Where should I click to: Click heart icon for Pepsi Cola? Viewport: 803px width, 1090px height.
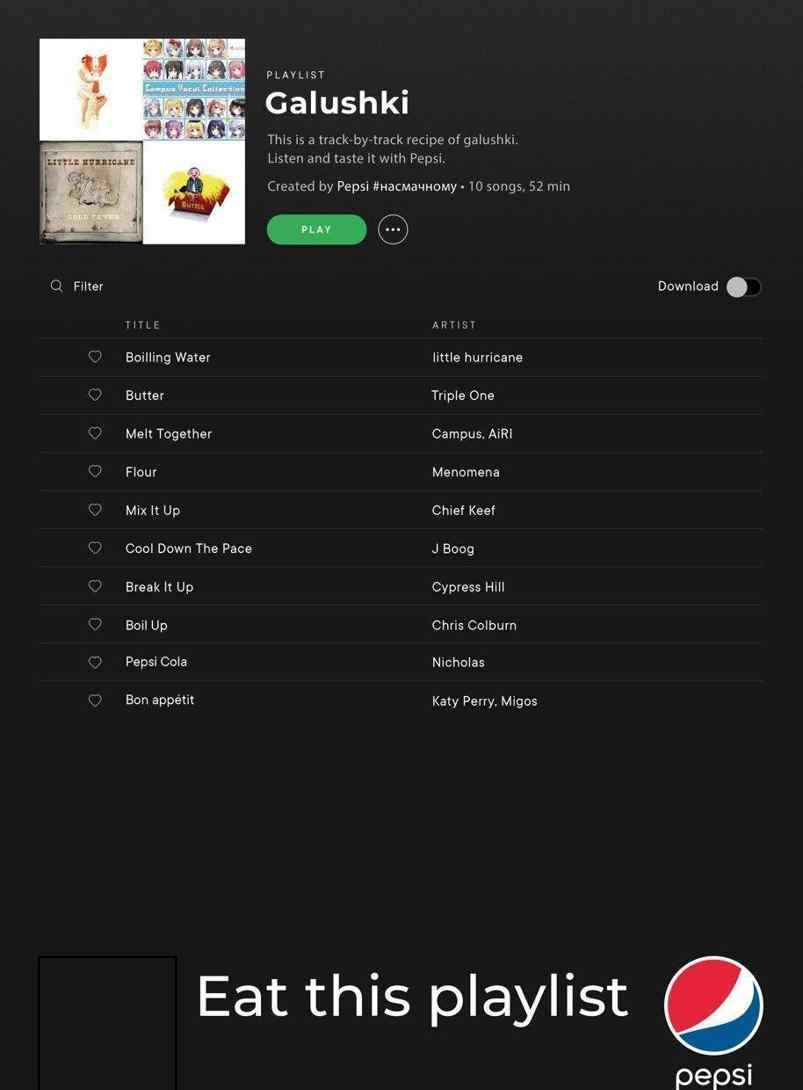(x=95, y=662)
